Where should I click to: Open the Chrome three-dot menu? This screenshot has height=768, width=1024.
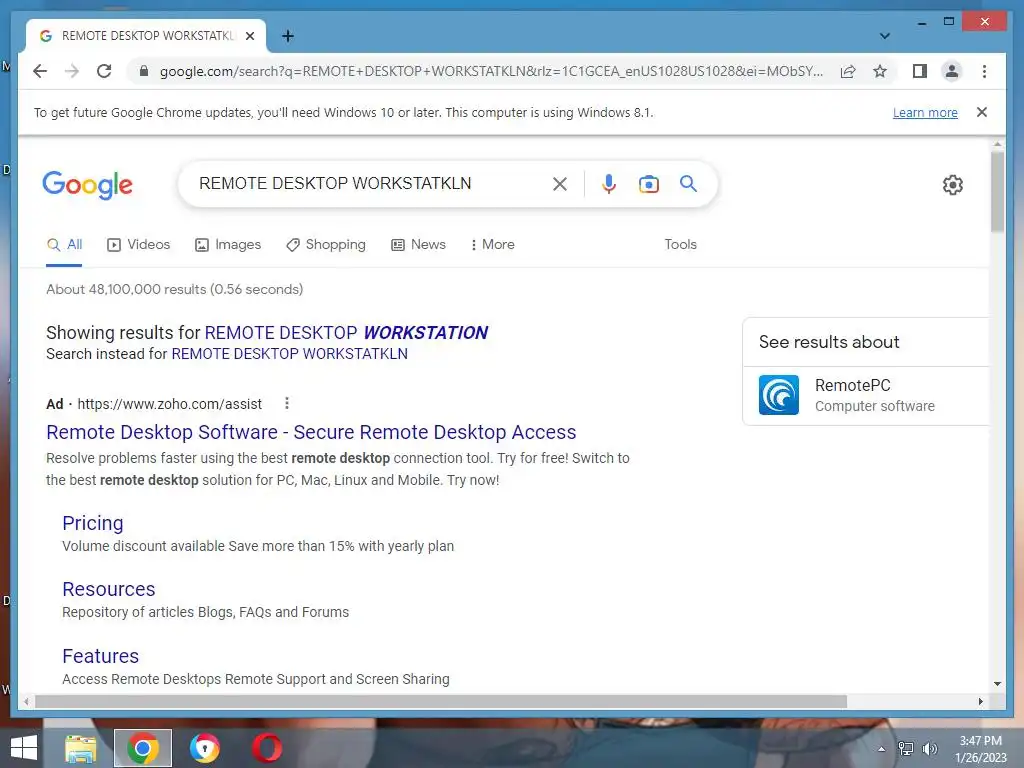tap(984, 71)
